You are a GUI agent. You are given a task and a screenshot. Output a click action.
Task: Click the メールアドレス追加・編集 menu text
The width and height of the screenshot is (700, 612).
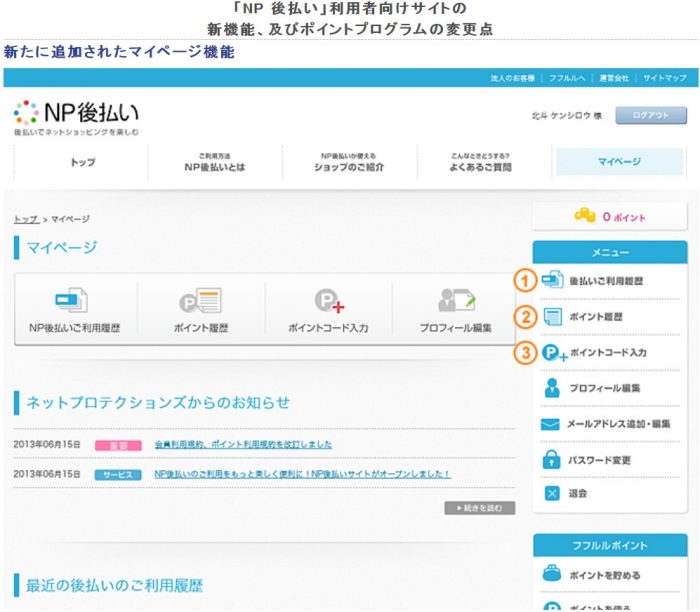(618, 424)
